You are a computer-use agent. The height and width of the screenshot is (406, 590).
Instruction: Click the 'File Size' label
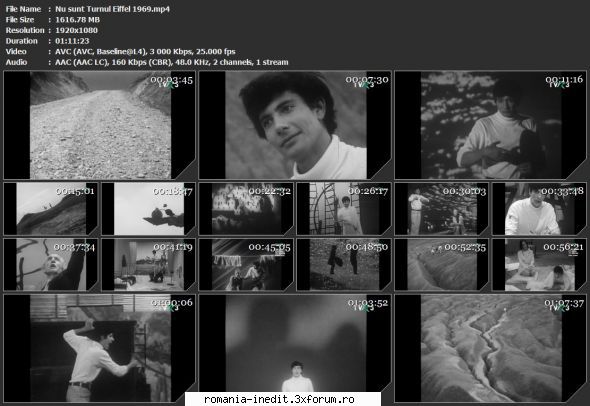[x=20, y=20]
